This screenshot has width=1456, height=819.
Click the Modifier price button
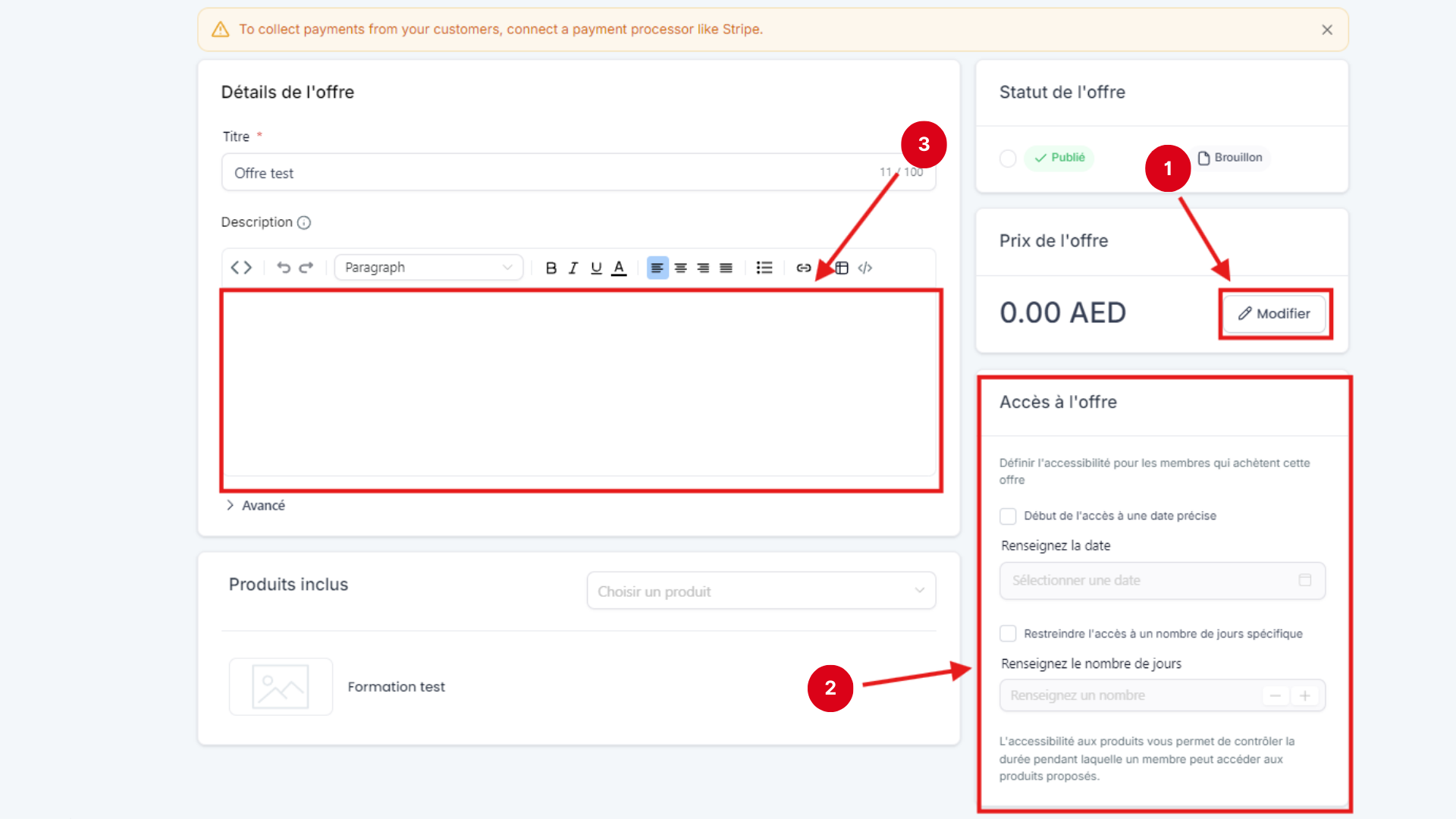click(x=1275, y=314)
